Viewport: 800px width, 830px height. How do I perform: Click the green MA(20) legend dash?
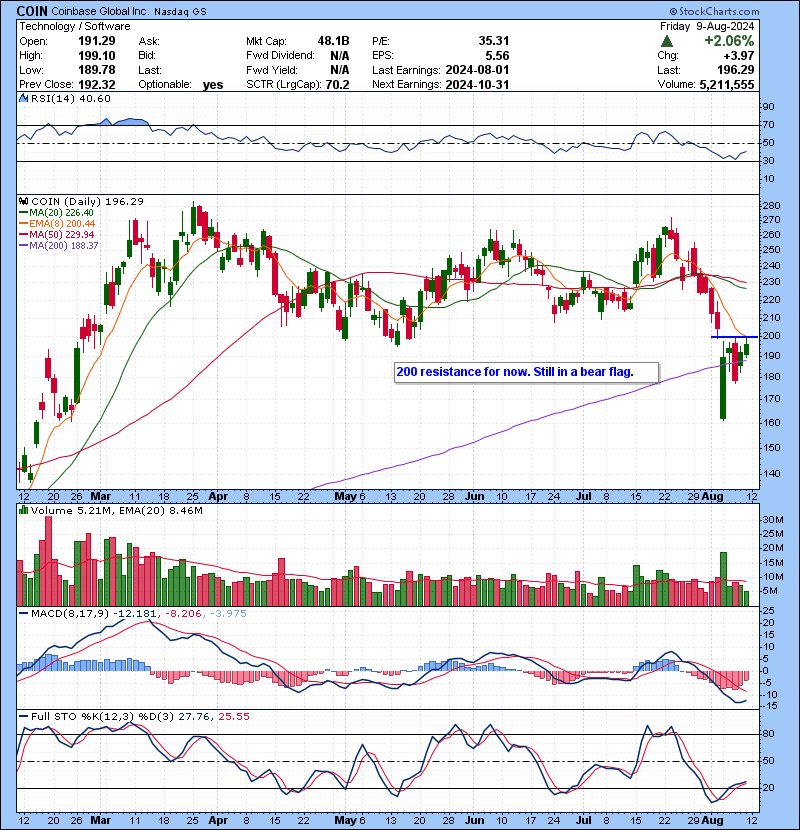tap(24, 213)
